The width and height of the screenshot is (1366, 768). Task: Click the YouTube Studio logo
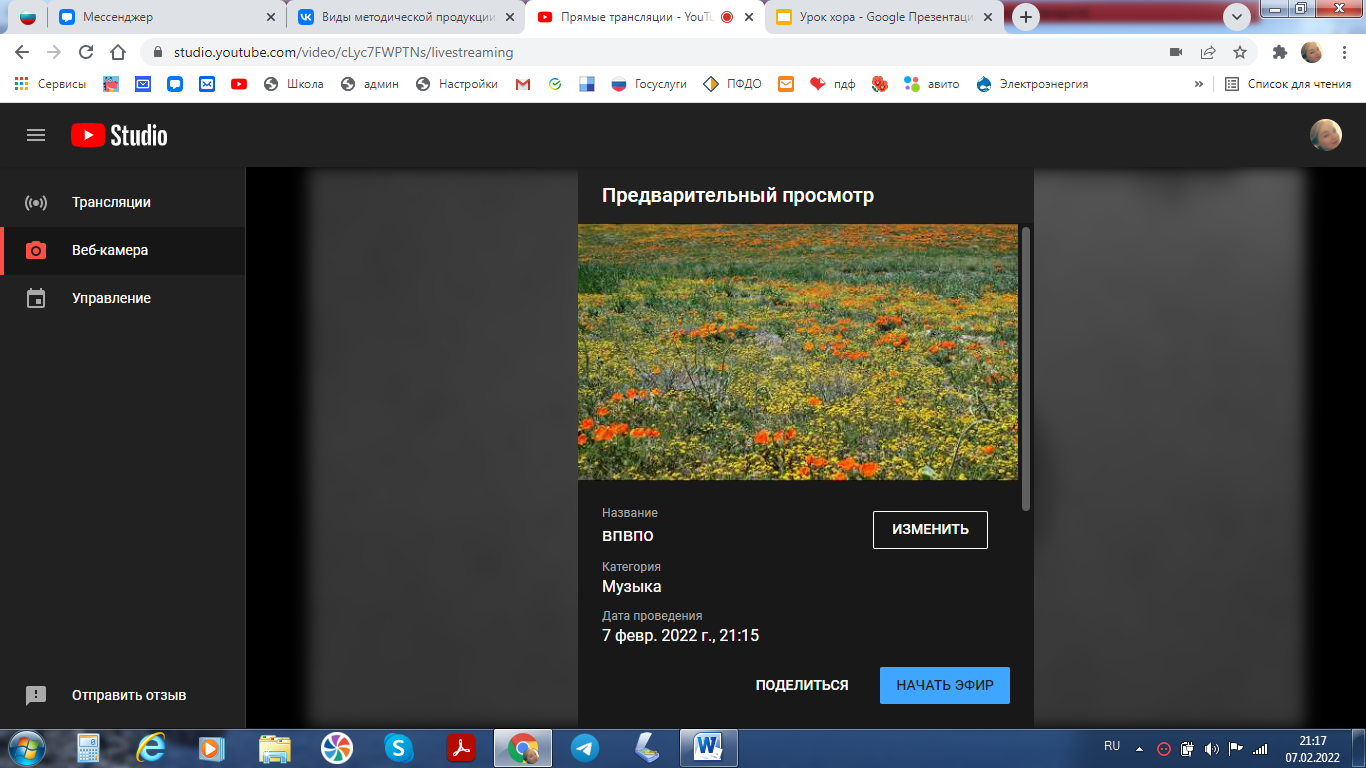coord(119,135)
